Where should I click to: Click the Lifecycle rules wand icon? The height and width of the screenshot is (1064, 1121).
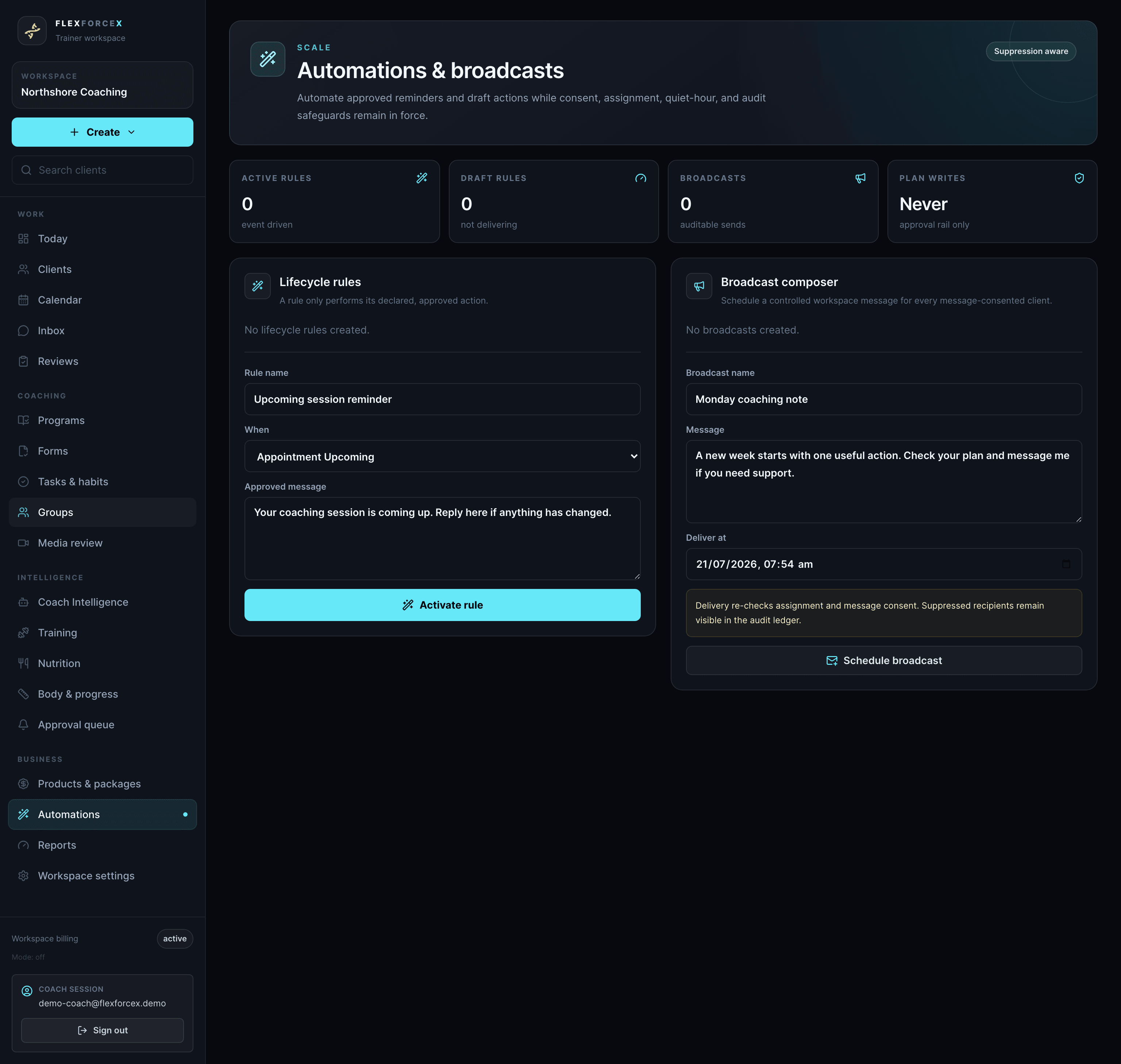[x=258, y=286]
